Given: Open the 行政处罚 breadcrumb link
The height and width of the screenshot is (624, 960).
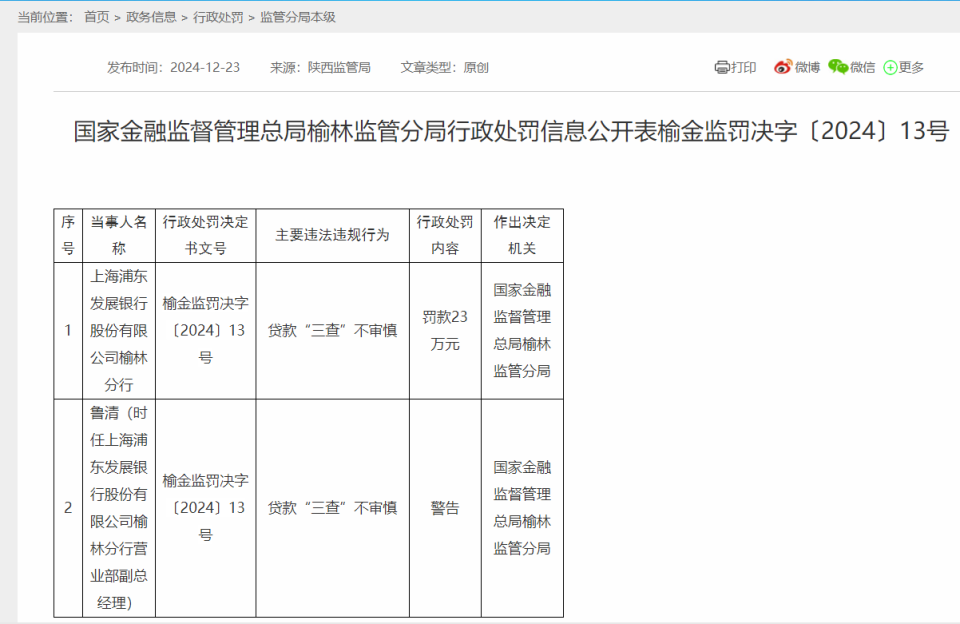Looking at the screenshot, I should (218, 17).
